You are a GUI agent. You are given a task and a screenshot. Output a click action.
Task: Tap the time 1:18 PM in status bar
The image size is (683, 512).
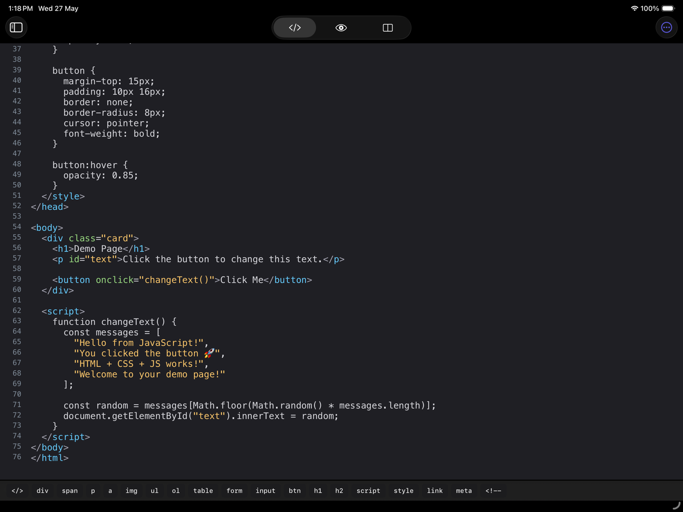tap(20, 8)
